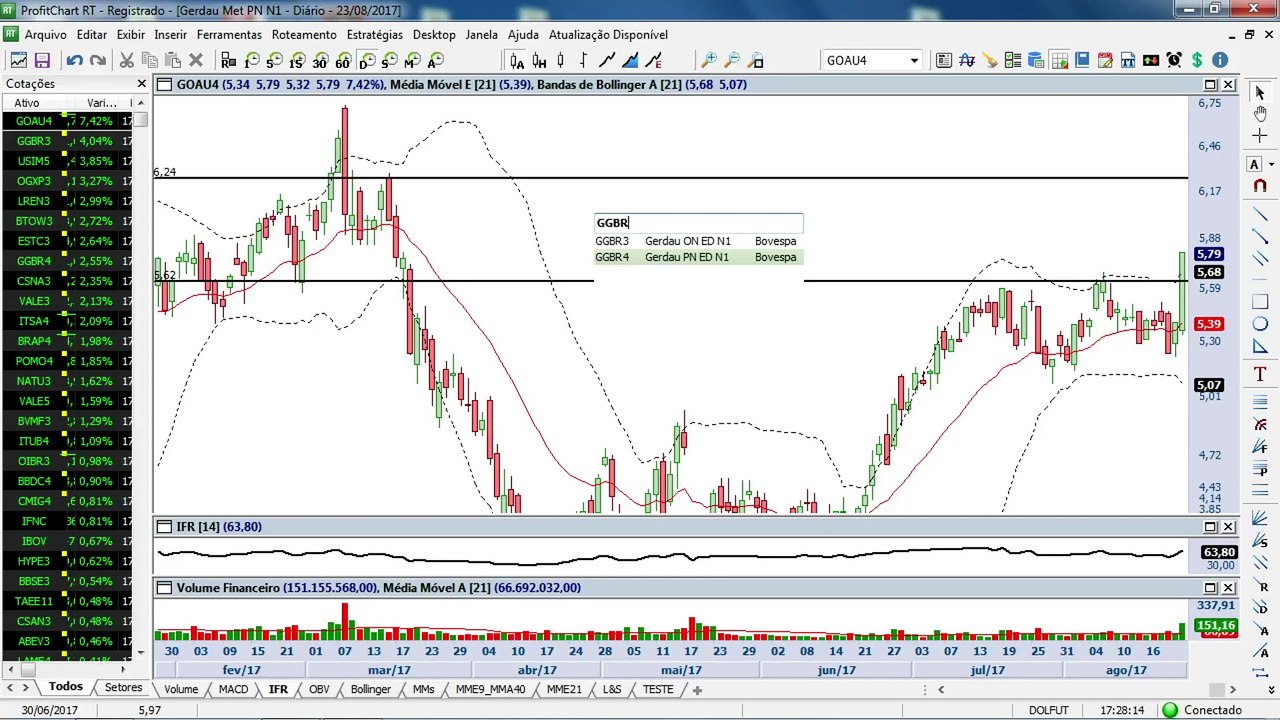1280x720 pixels.
Task: Open the asset symbol dropdown showing GOAU4
Action: tap(913, 60)
